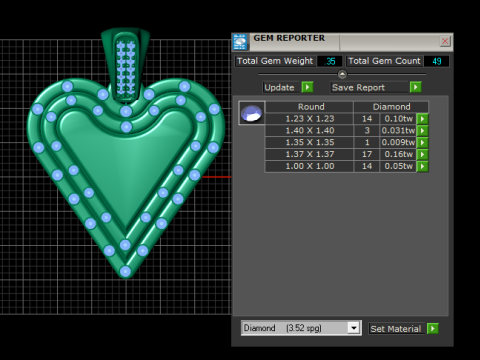Click the green arrow next to Save Report
The height and width of the screenshot is (360, 480).
(416, 87)
